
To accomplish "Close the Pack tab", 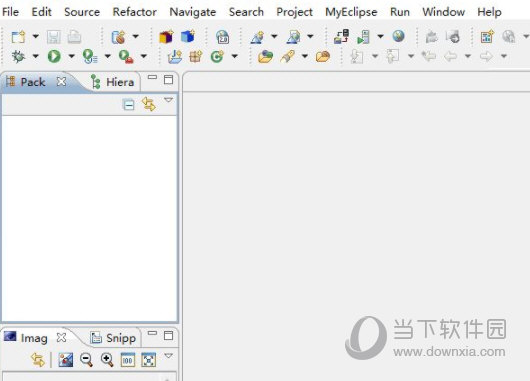I will (61, 81).
